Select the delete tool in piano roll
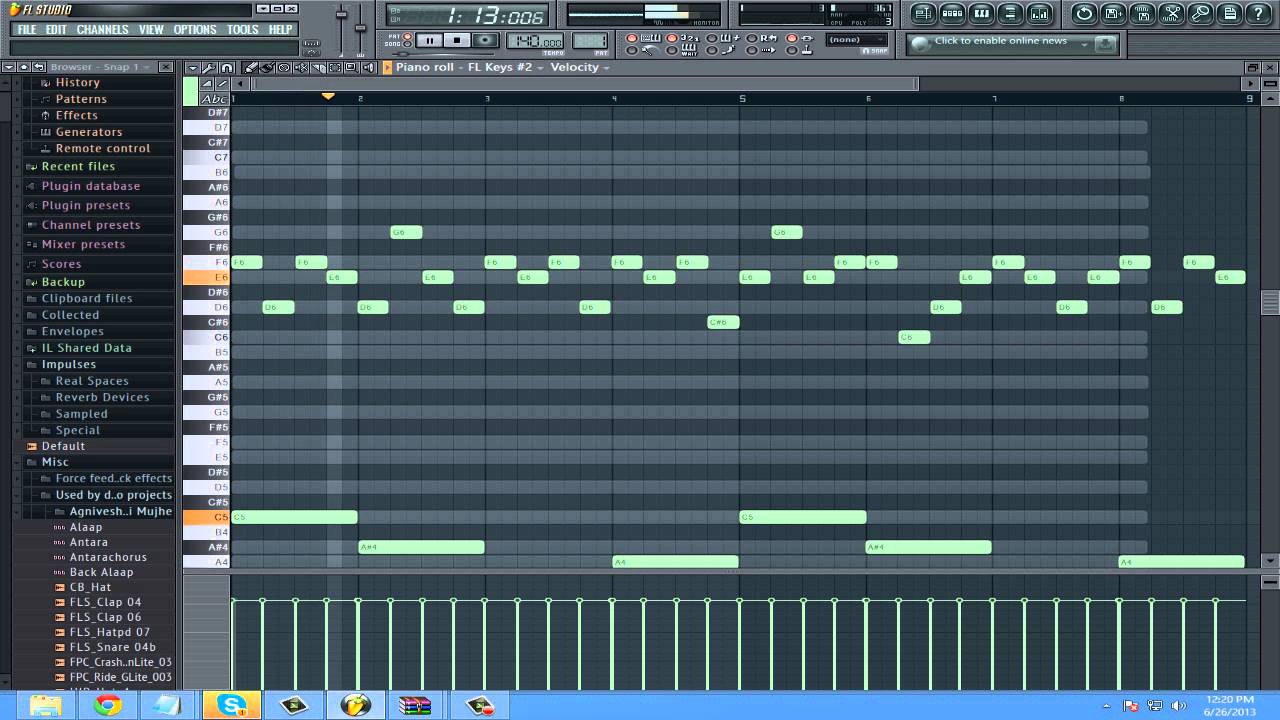1280x720 pixels. pos(284,68)
